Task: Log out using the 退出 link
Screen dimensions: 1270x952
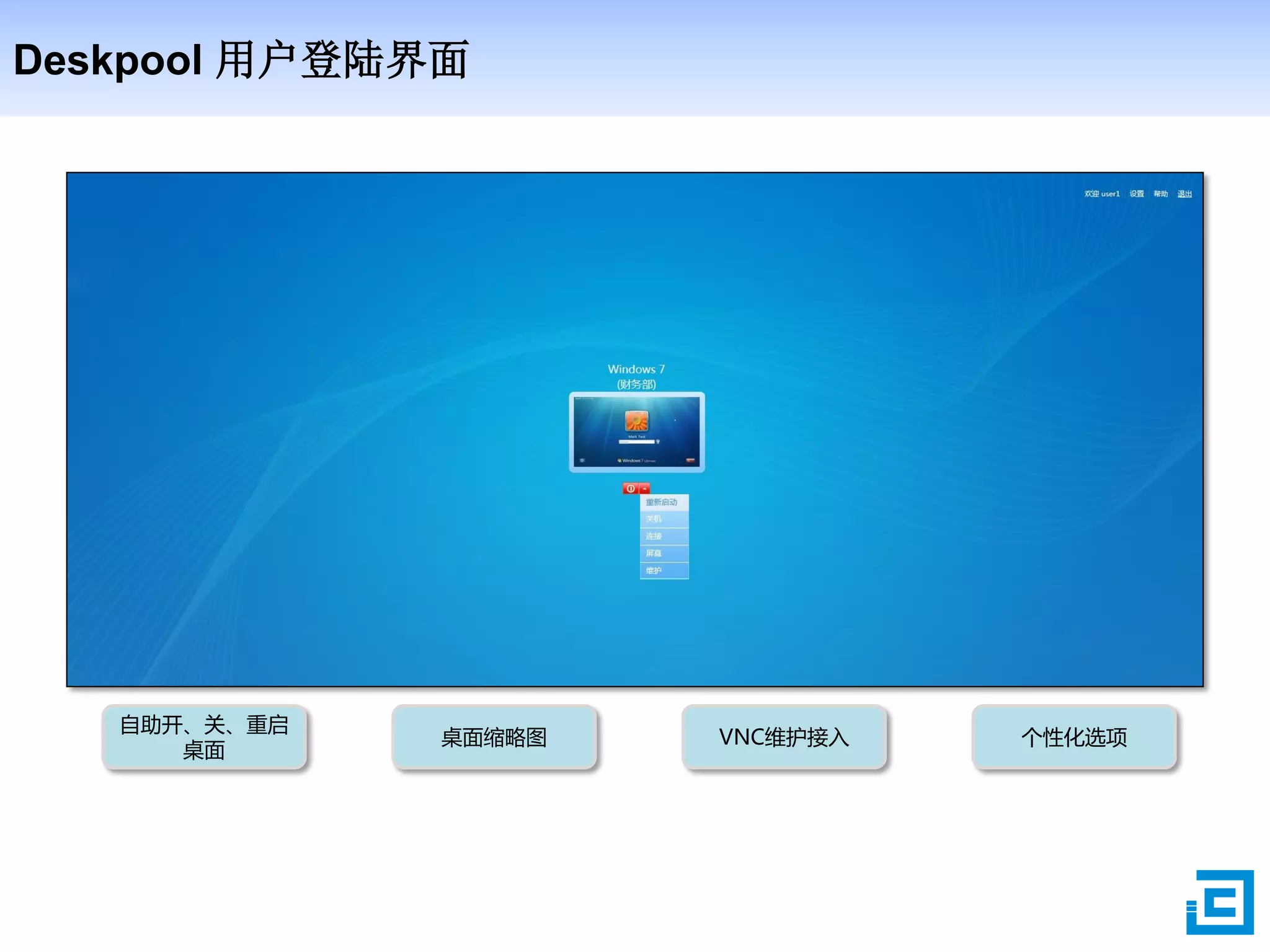Action: (1184, 194)
